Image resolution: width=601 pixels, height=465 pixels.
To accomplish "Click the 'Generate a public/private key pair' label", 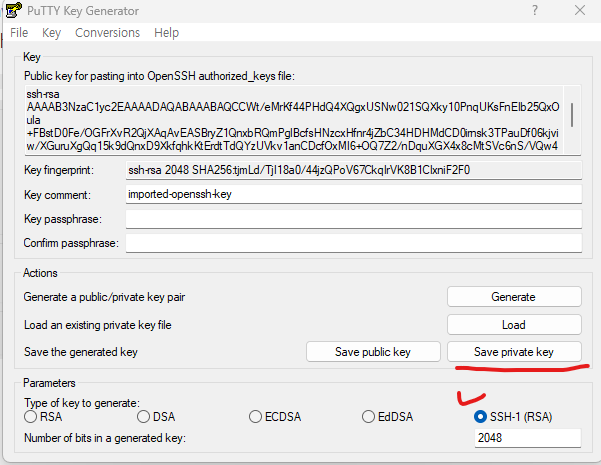I will point(104,297).
